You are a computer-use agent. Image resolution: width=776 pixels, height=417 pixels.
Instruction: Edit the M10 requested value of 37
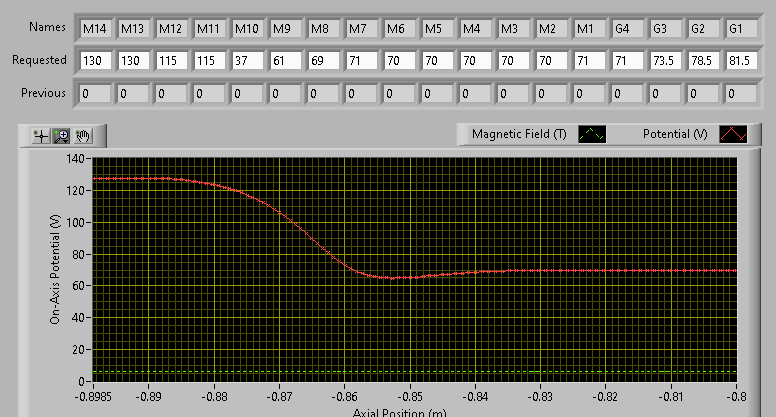[x=247, y=61]
